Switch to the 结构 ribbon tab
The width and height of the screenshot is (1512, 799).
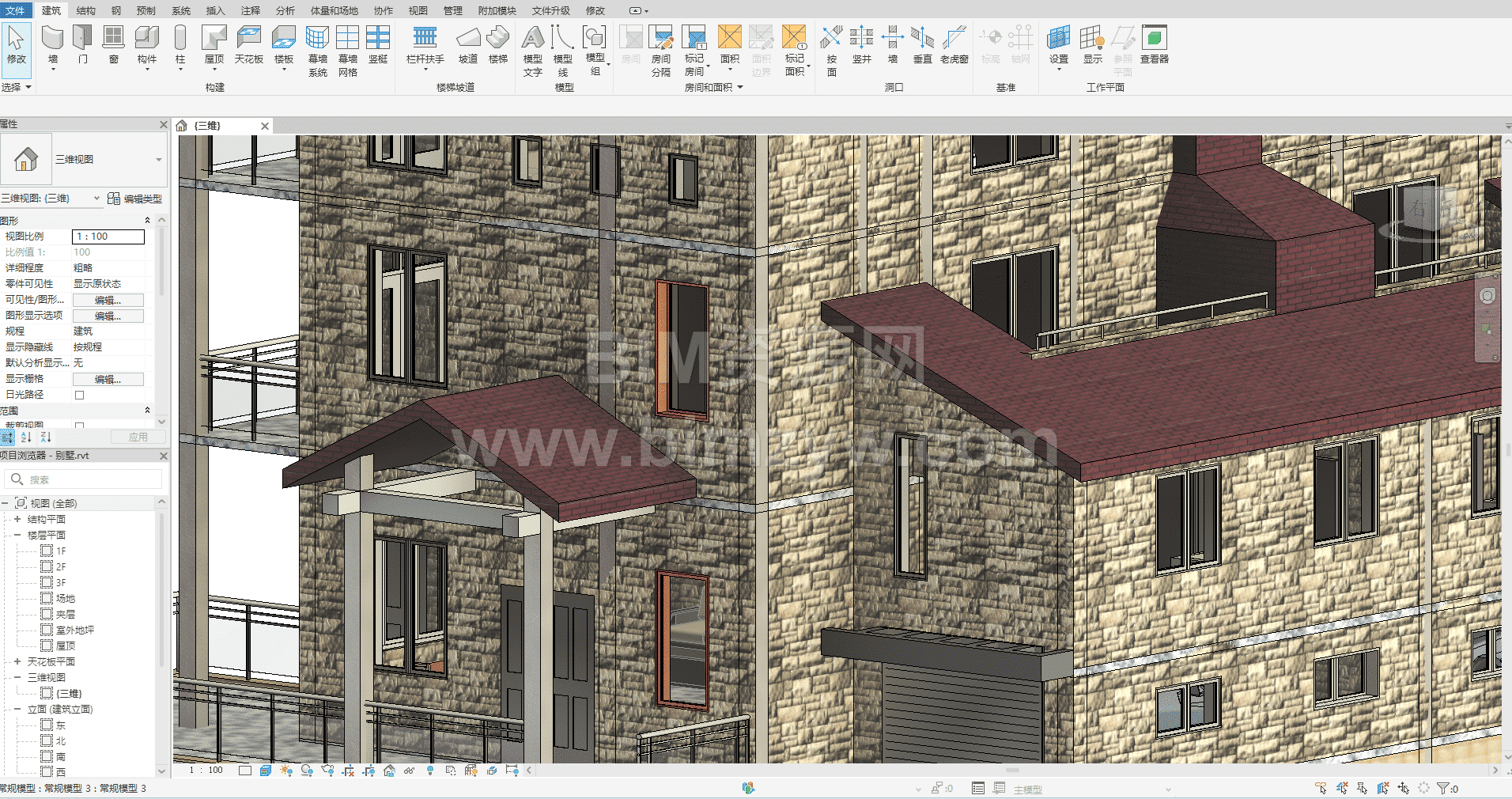[x=85, y=10]
